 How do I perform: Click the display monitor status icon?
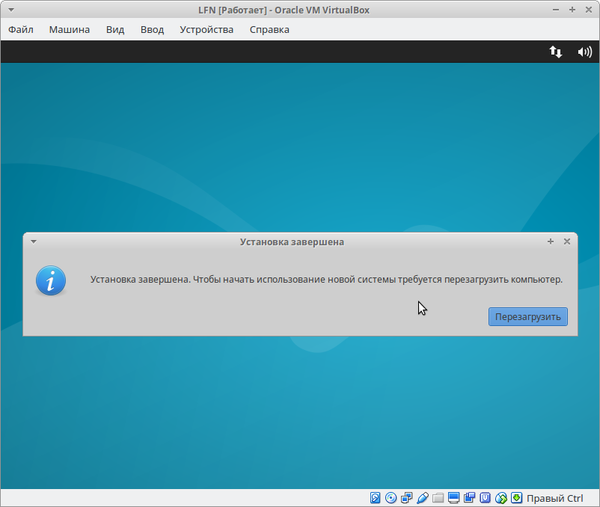pos(454,498)
